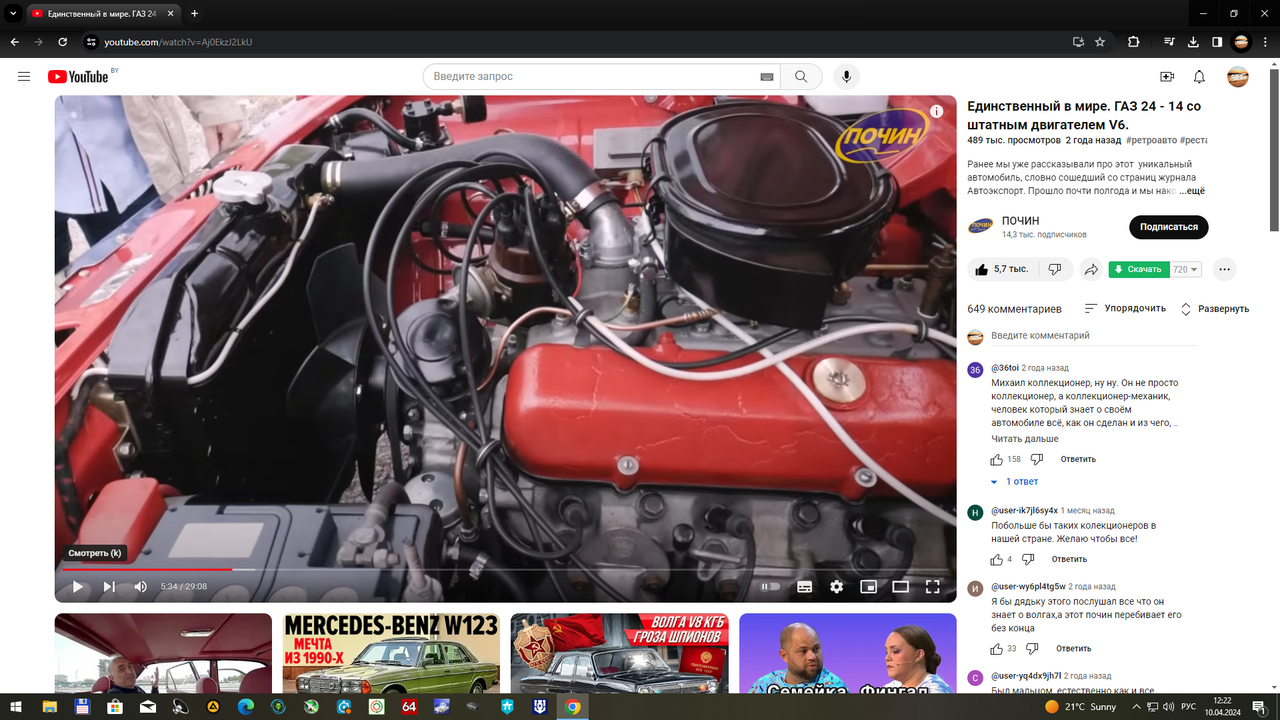This screenshot has height=720, width=1280.
Task: Open the 720 quality dropdown
Action: coord(1185,269)
